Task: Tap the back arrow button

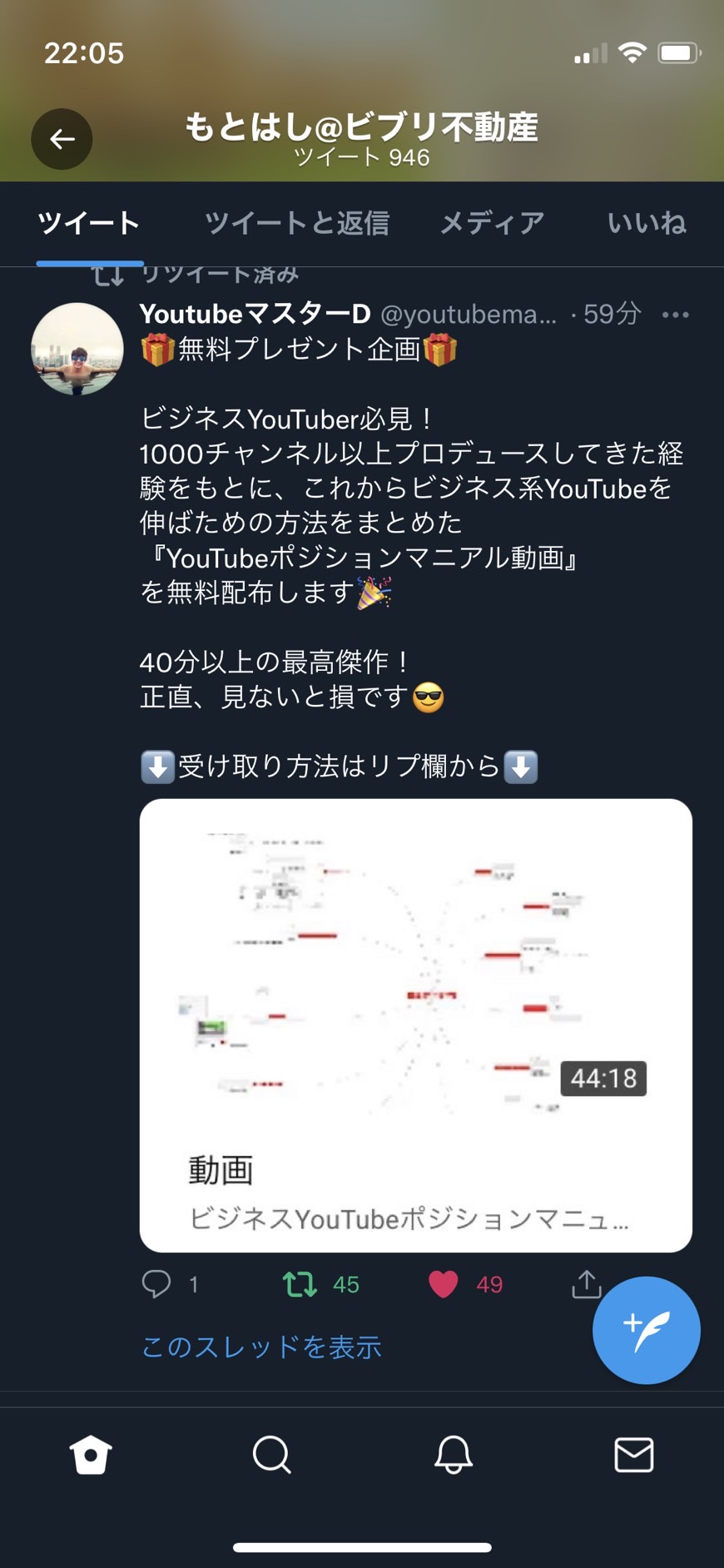Action: pyautogui.click(x=62, y=139)
